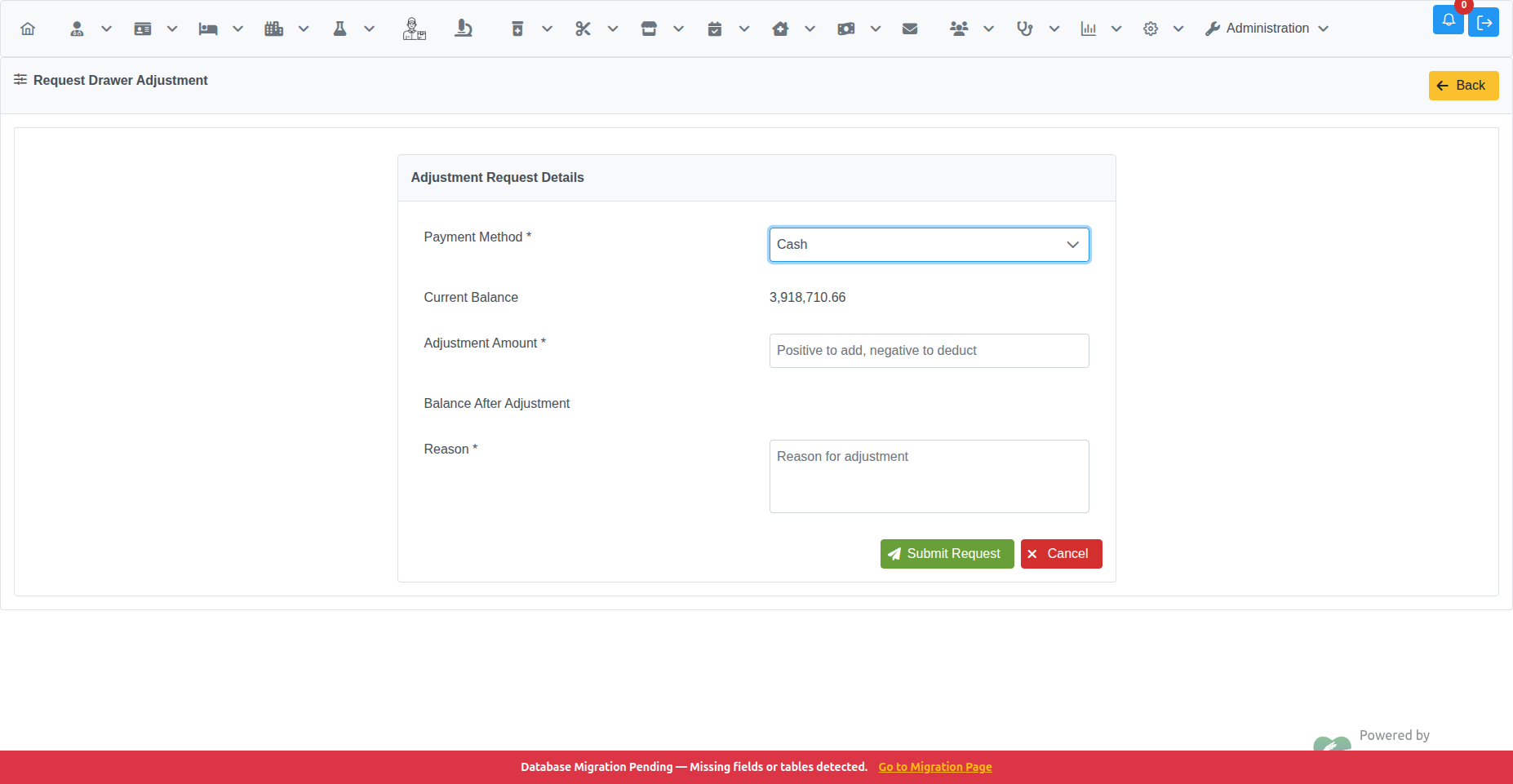Open the Administration menu

[x=1267, y=29]
